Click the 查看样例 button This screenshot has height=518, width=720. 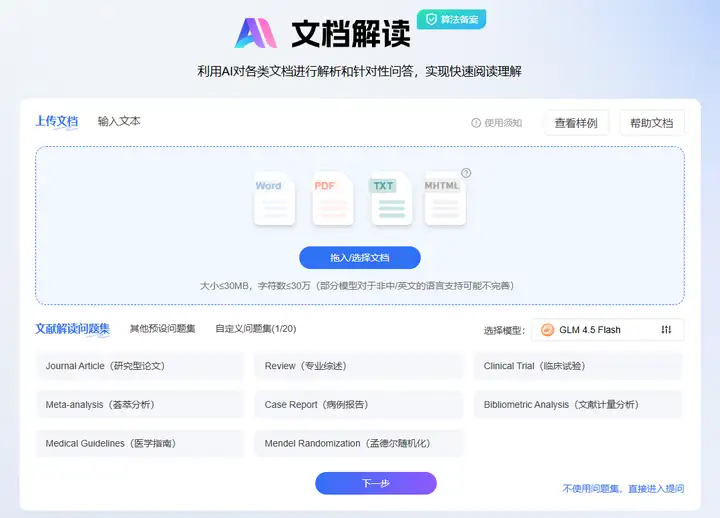(576, 123)
